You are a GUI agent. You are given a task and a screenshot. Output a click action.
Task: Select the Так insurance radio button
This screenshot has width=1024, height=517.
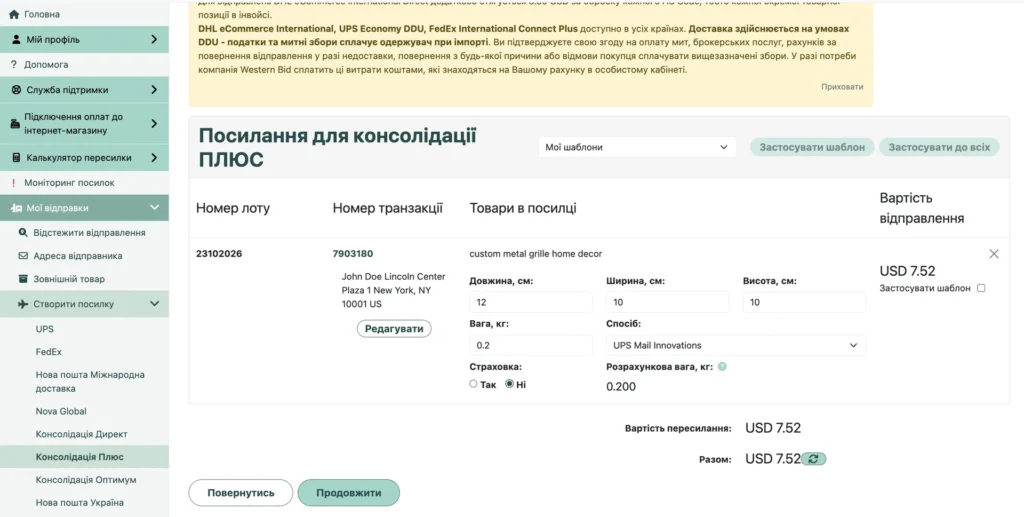coord(473,384)
